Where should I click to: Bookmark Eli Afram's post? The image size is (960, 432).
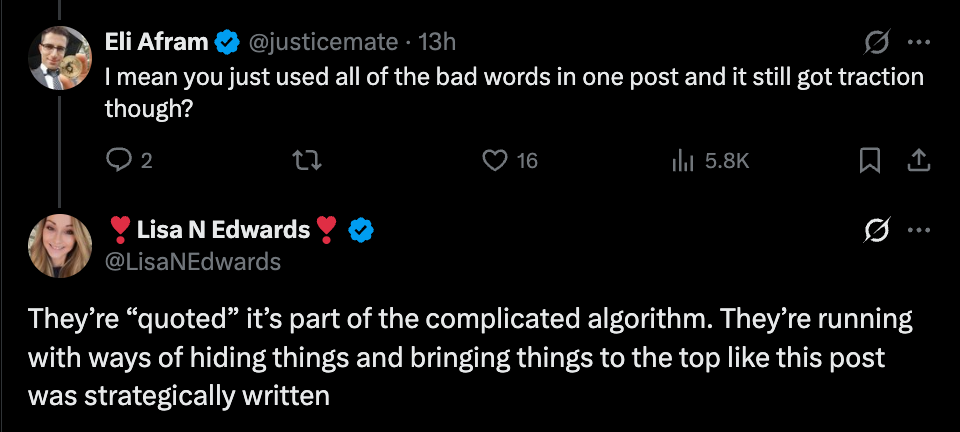pos(870,160)
